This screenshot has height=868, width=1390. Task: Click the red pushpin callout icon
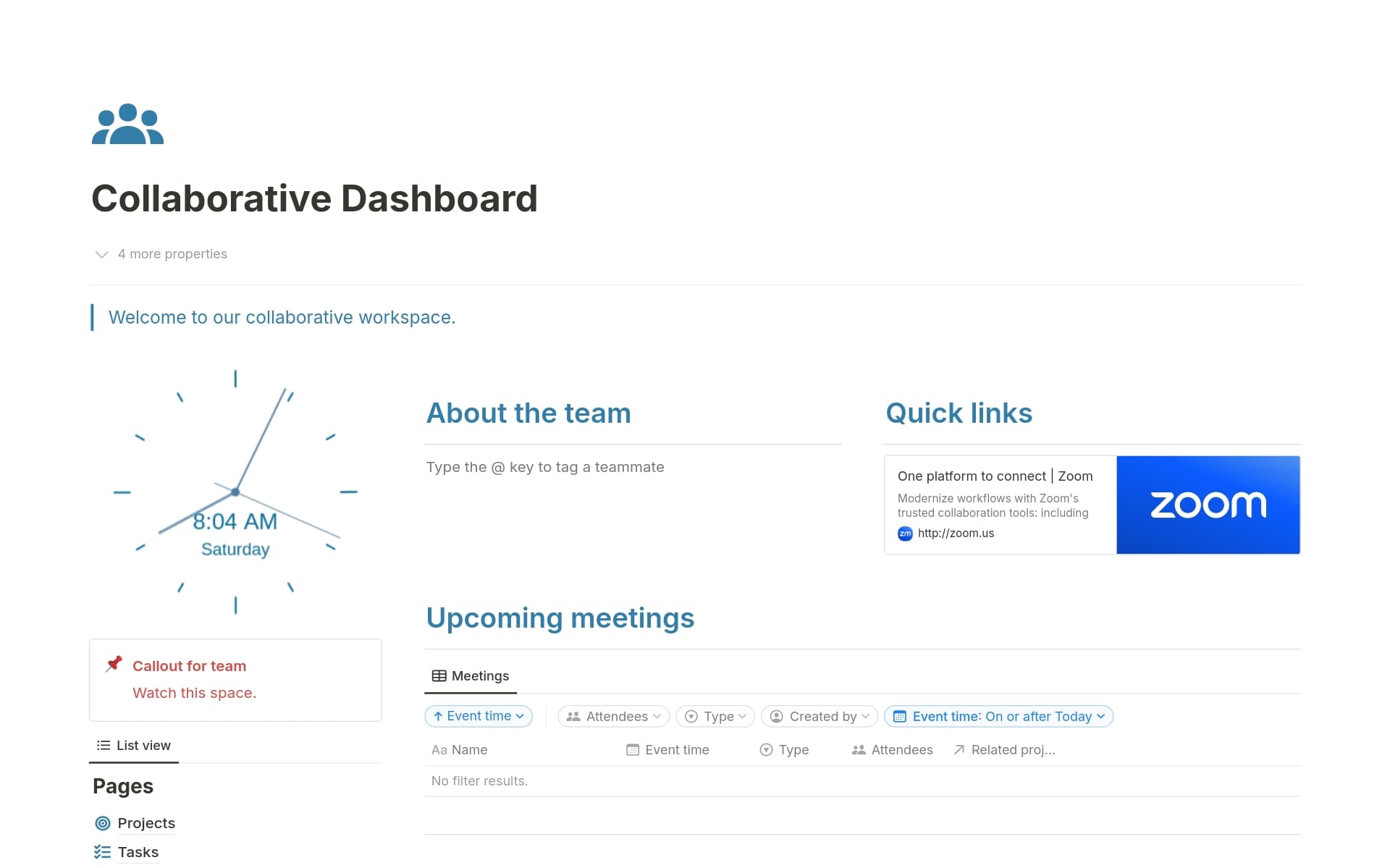[x=114, y=664]
